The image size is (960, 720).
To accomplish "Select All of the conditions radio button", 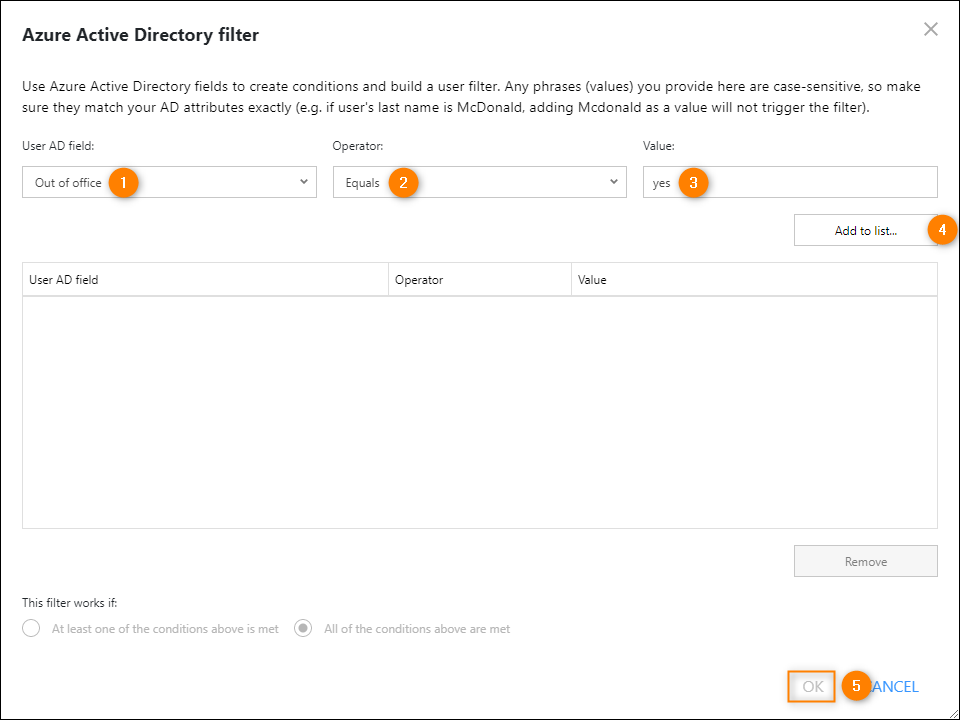I will click(303, 628).
